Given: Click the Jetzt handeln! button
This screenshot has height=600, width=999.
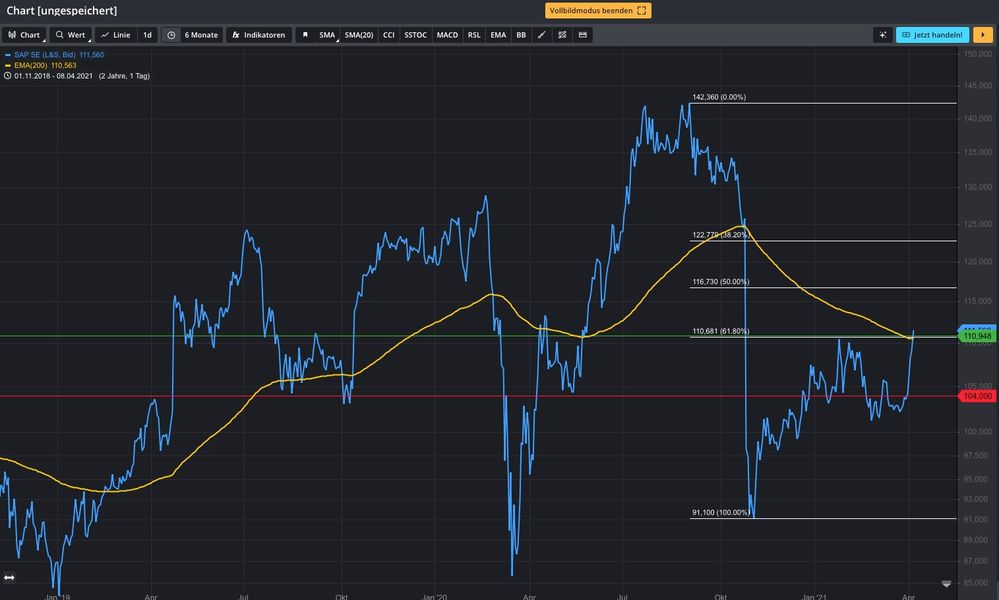Looking at the screenshot, I should [932, 35].
